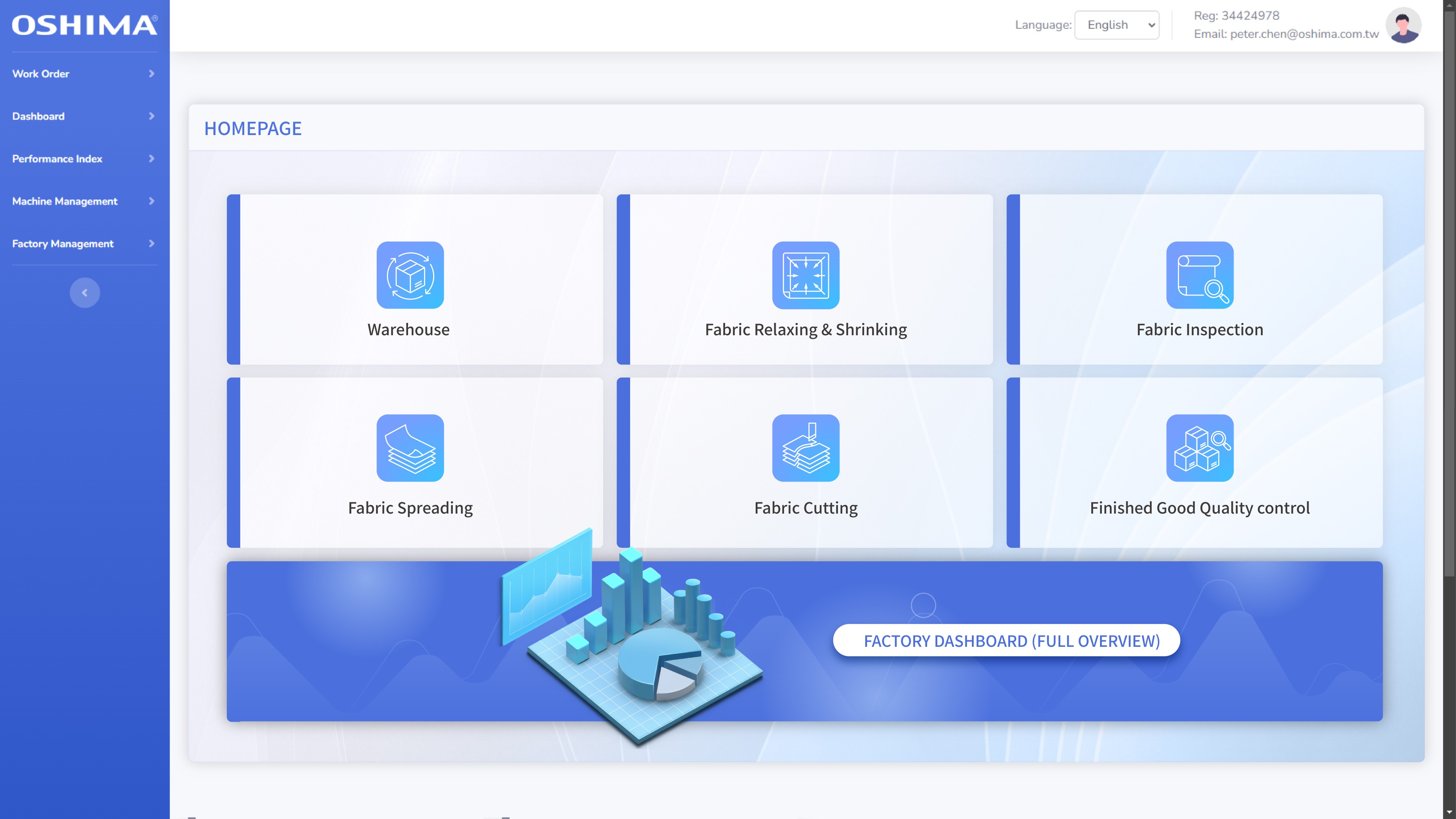Click the dashboard chart illustration

[x=632, y=638]
